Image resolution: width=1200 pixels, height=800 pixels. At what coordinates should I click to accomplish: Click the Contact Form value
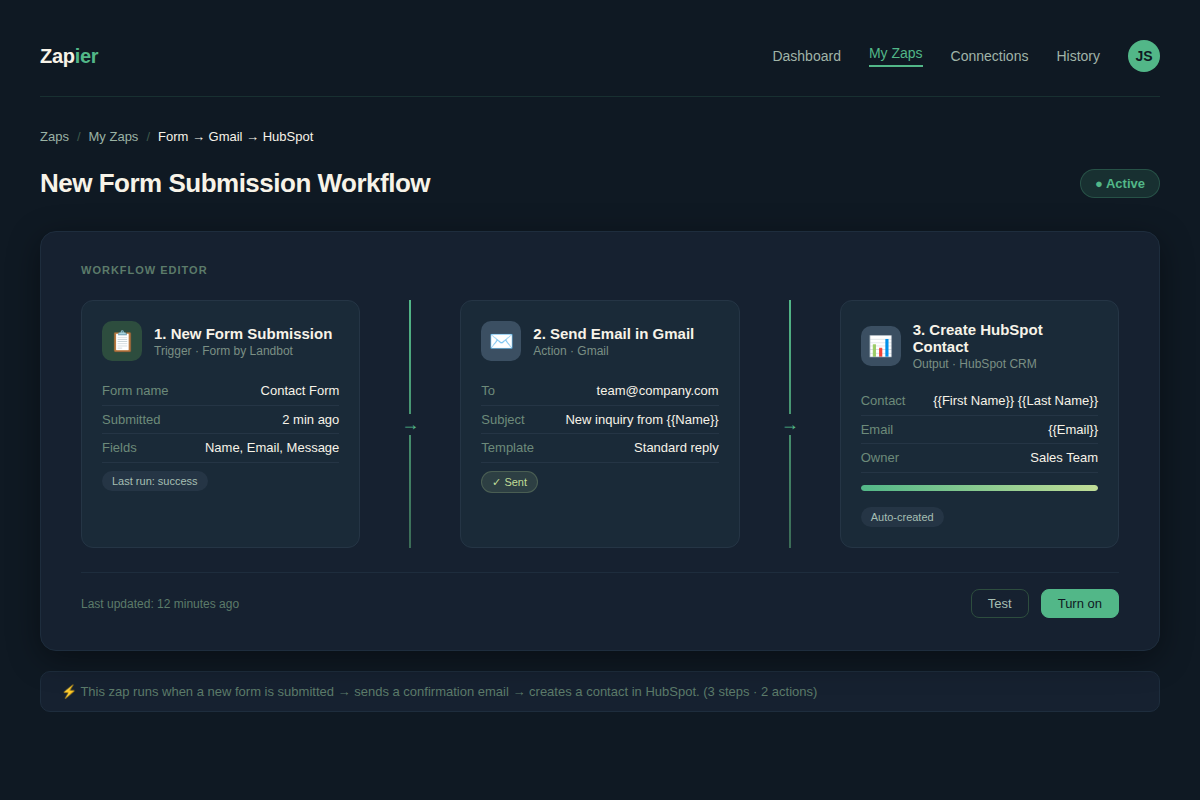tap(300, 391)
